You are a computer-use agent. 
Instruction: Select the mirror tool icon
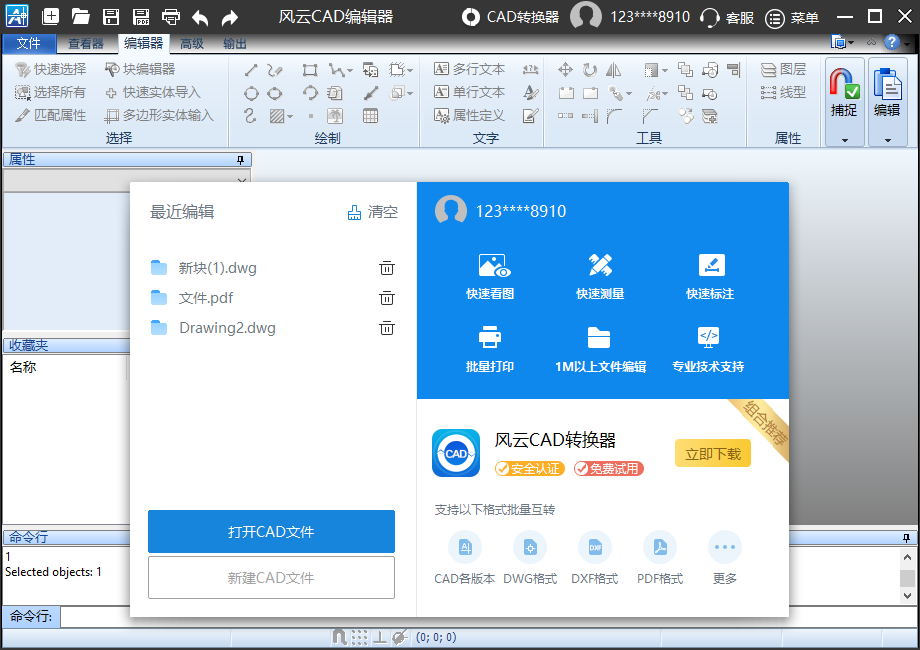tap(614, 70)
